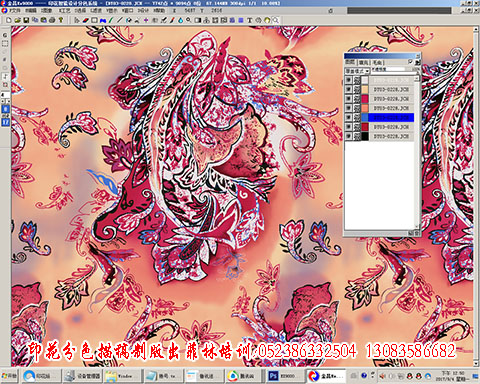Click the crimson red layer color swatch
This screenshot has height=384, width=480.
(365, 99)
